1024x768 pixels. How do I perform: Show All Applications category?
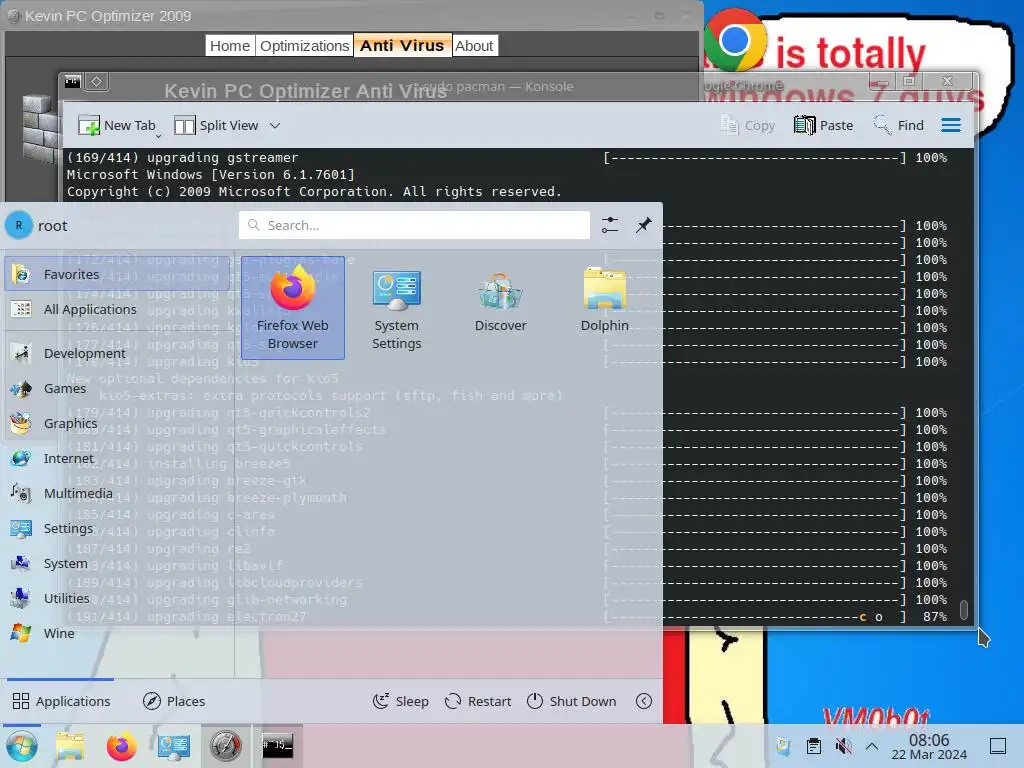[118, 310]
